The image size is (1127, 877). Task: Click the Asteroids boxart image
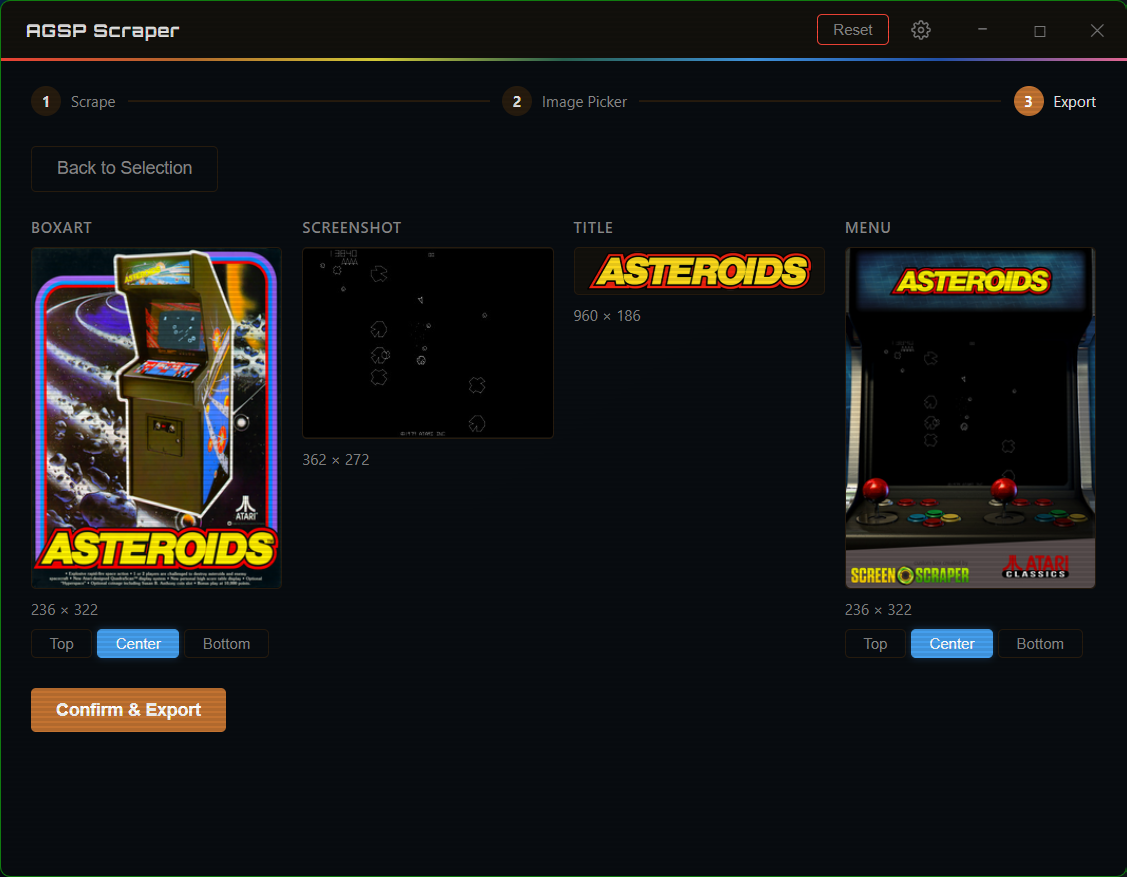click(156, 418)
